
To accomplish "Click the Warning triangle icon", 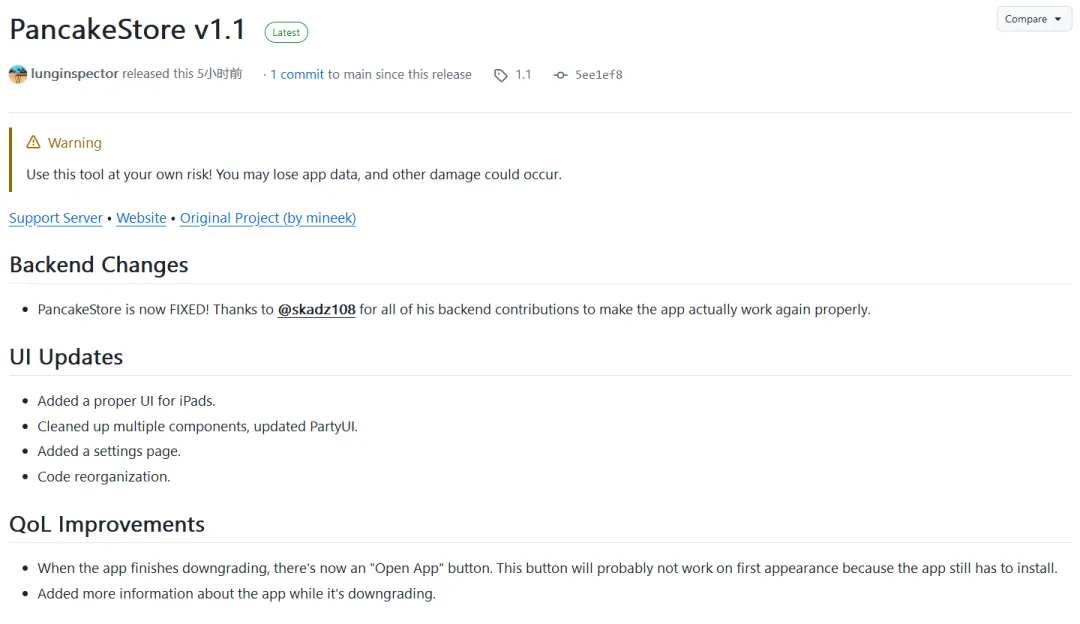I will coord(34,142).
